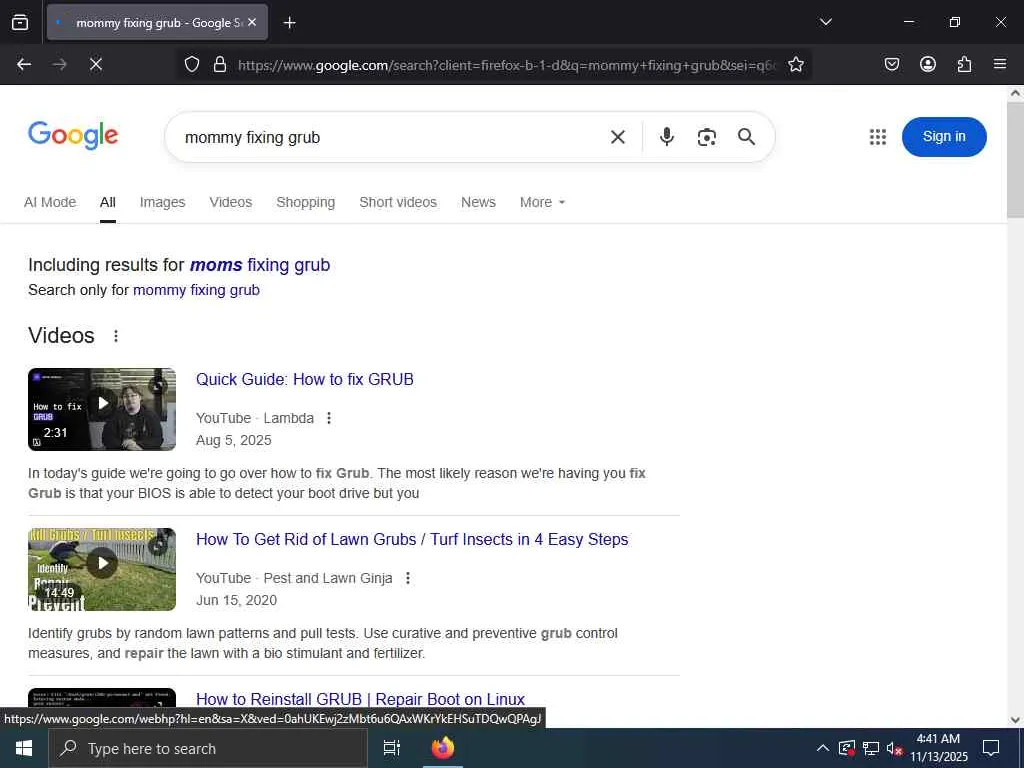Image resolution: width=1024 pixels, height=768 pixels.
Task: Expand the More dropdown
Action: click(542, 202)
